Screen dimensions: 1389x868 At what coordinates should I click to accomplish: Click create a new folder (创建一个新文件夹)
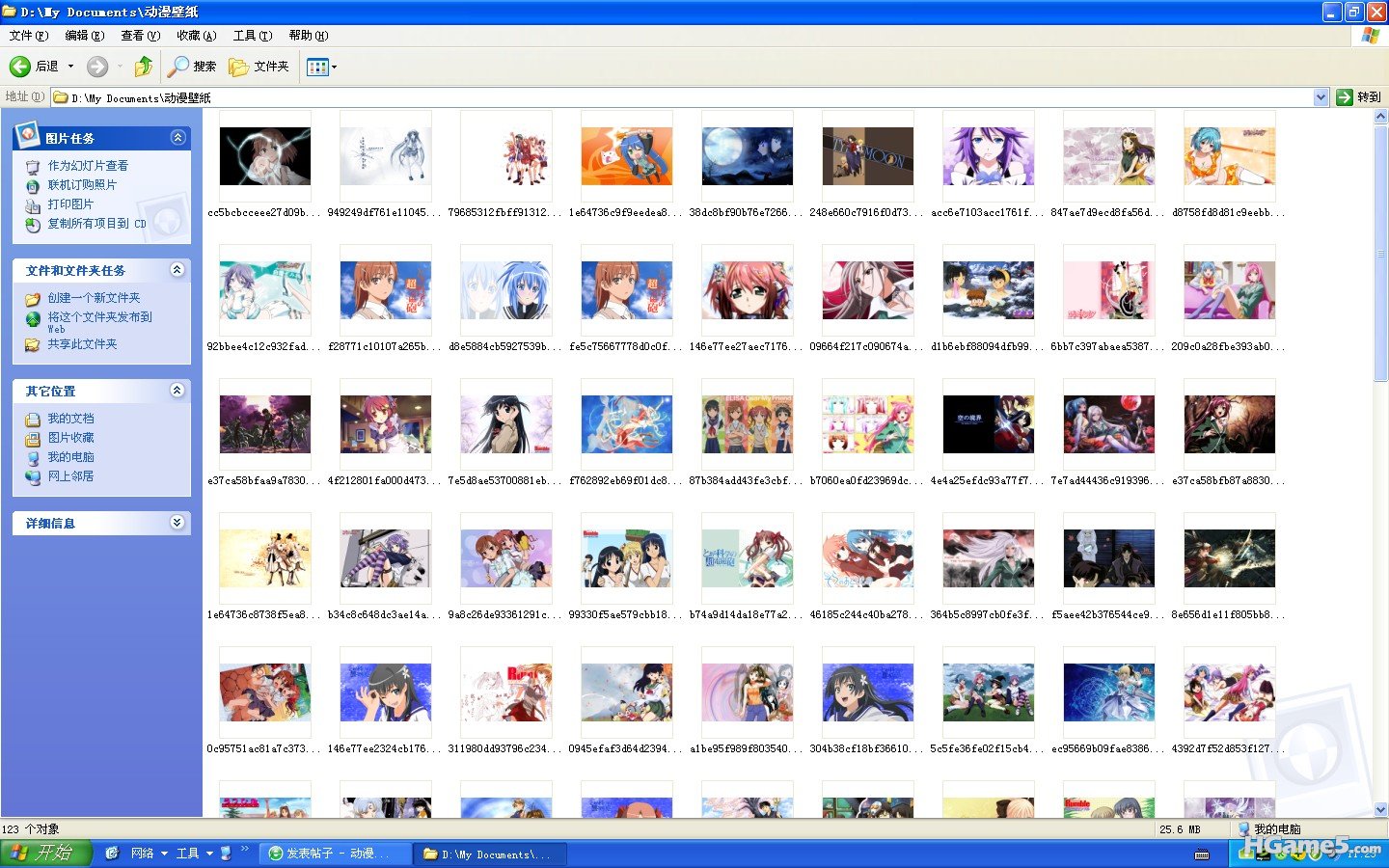pyautogui.click(x=94, y=298)
